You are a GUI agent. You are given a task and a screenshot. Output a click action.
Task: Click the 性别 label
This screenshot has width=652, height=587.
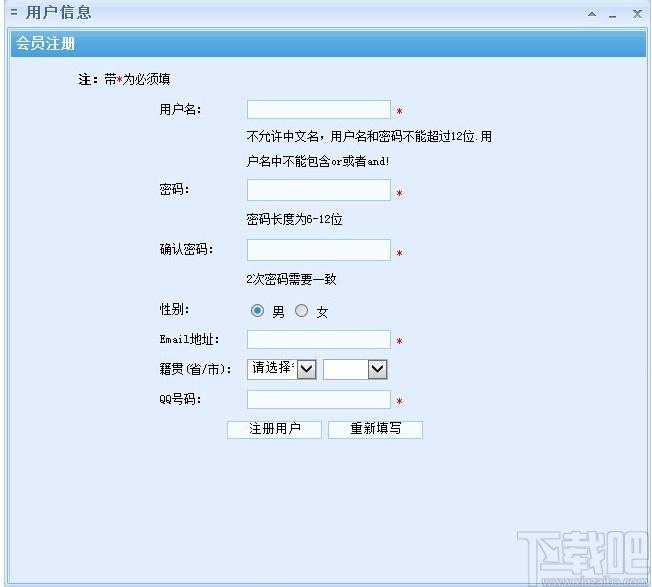pos(174,309)
